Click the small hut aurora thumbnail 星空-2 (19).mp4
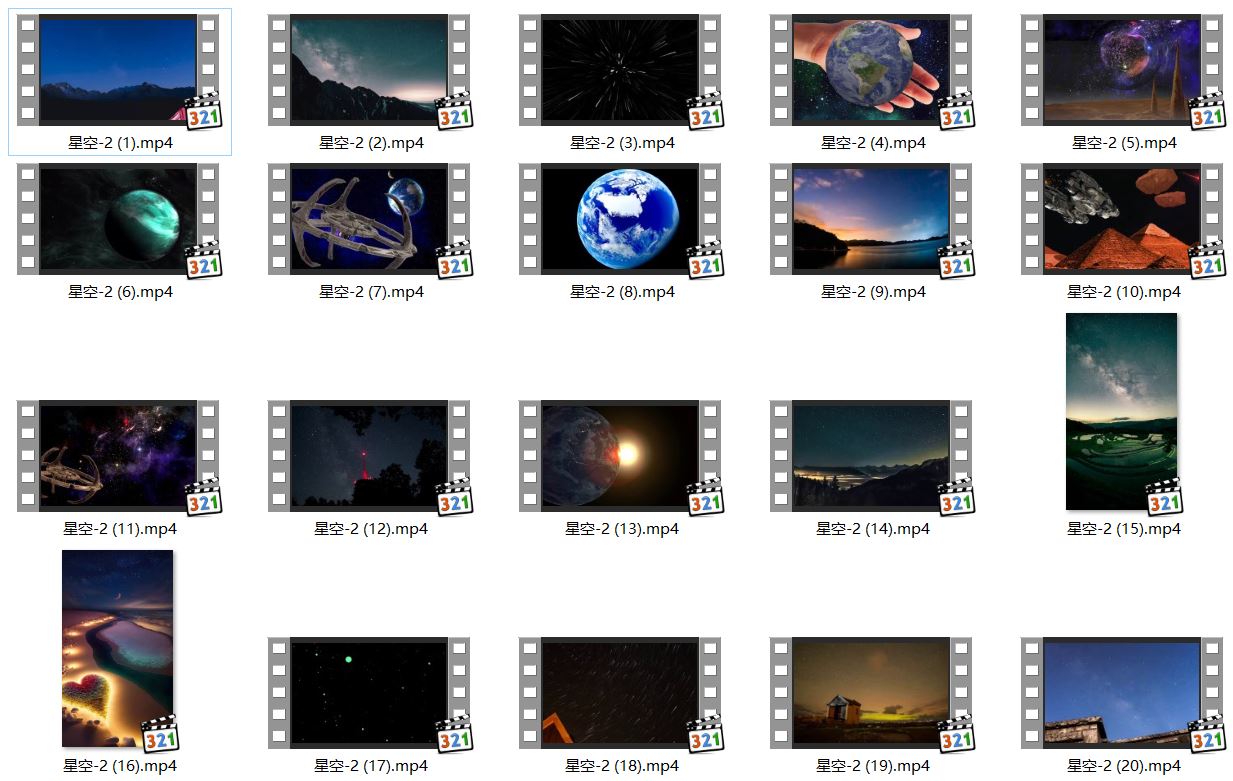Image resolution: width=1233 pixels, height=781 pixels. [871, 693]
